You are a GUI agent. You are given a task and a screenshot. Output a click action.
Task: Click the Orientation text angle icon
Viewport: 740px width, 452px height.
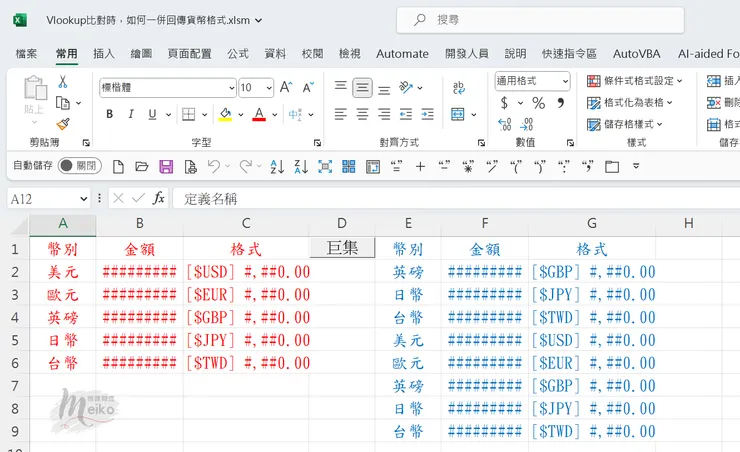tap(406, 87)
